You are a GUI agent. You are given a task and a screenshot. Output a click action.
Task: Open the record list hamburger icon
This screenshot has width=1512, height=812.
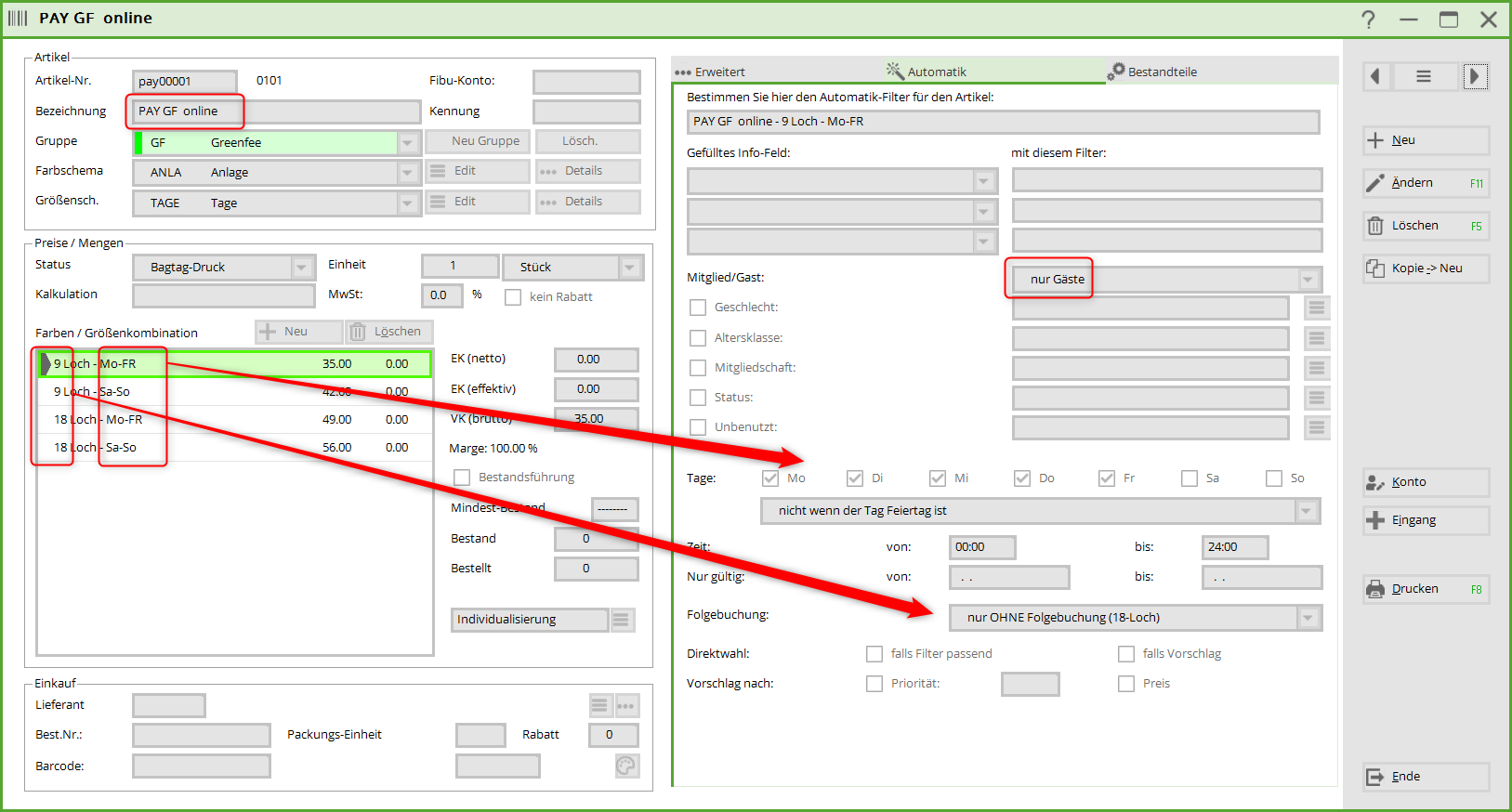1423,76
